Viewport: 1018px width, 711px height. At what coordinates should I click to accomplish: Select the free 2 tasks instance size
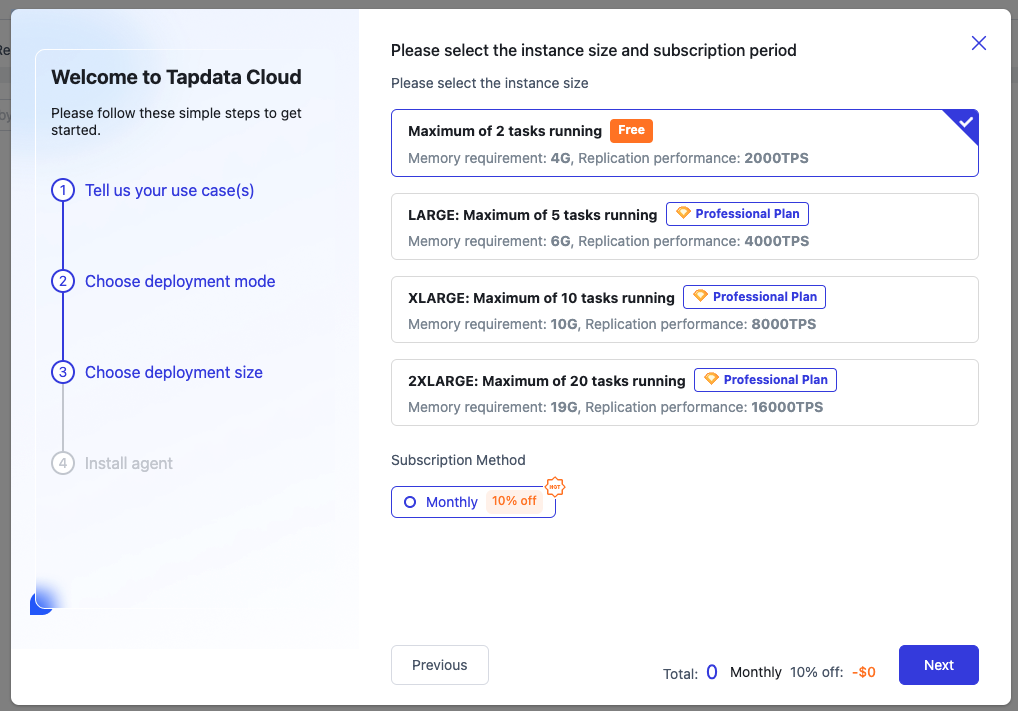pos(684,143)
